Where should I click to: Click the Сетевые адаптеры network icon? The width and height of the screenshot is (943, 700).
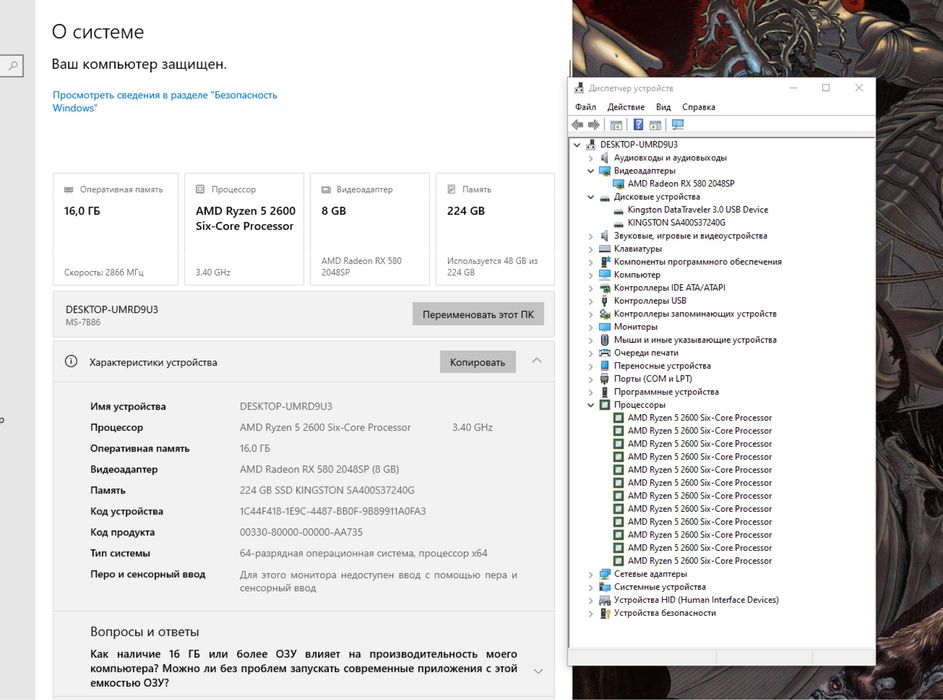[604, 574]
